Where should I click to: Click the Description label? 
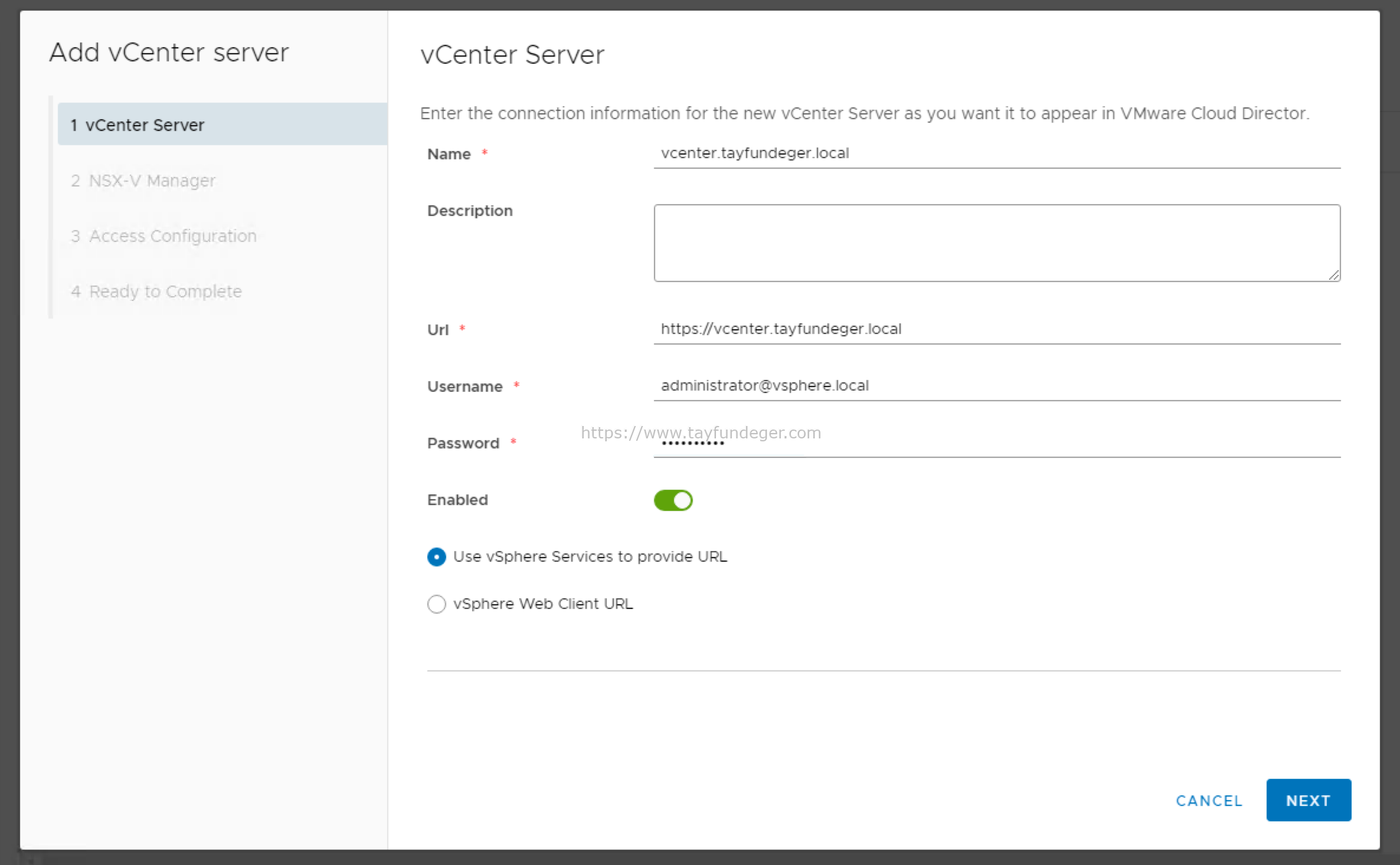[470, 211]
